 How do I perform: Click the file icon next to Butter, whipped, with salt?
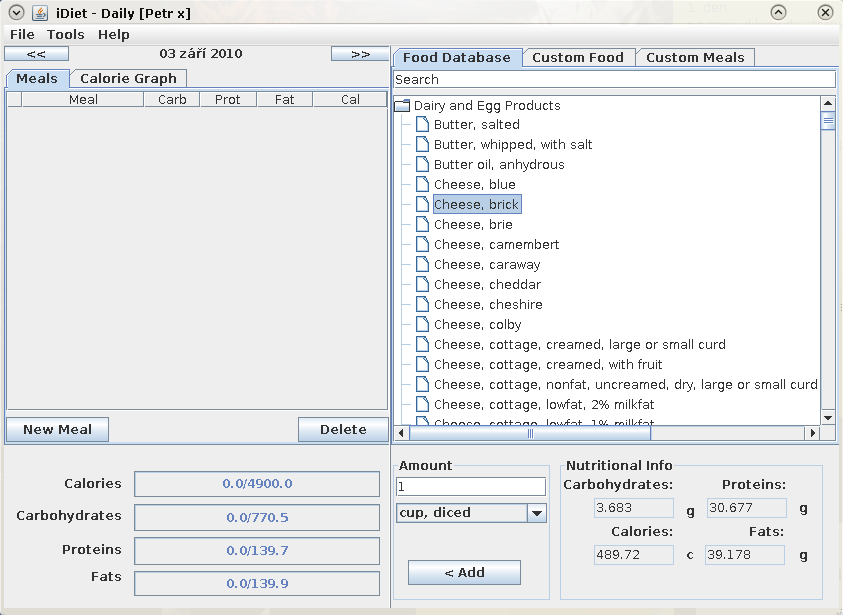(x=423, y=144)
